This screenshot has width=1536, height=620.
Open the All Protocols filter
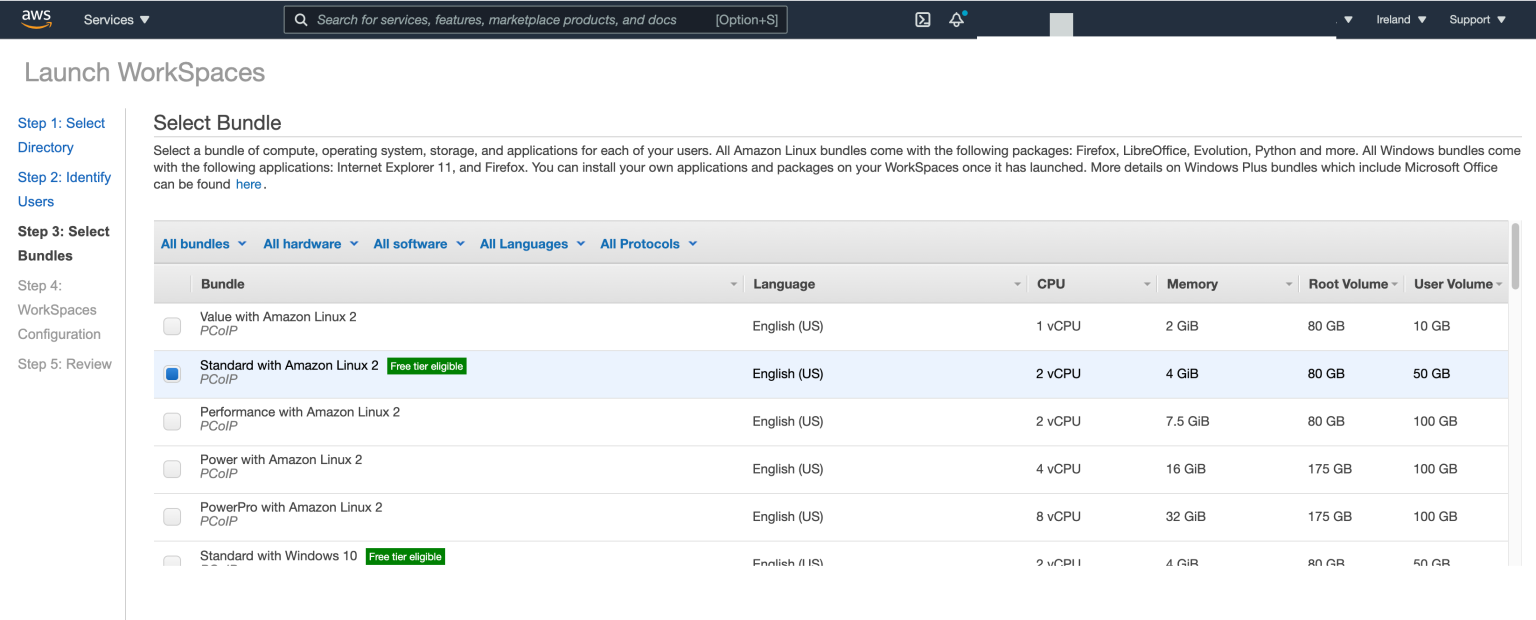tap(649, 244)
